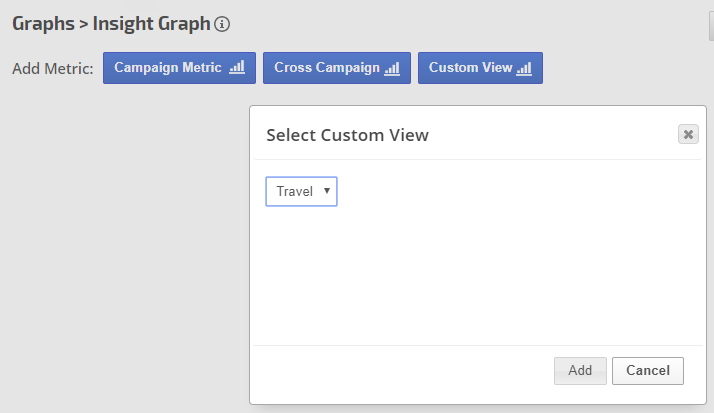Click the dialog footer left of Add
714x413 pixels.
400,370
